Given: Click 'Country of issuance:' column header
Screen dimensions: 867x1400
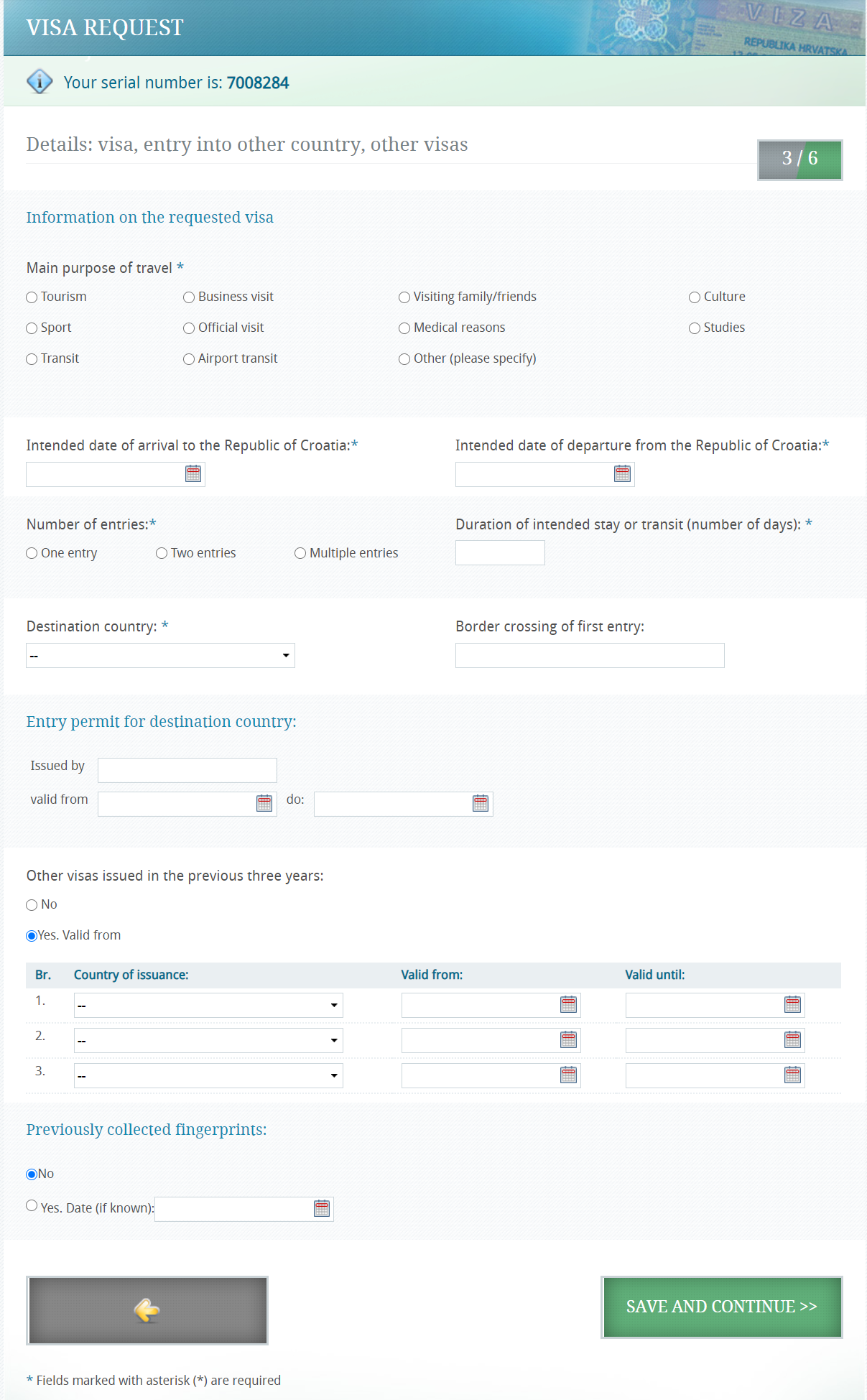Looking at the screenshot, I should point(131,975).
